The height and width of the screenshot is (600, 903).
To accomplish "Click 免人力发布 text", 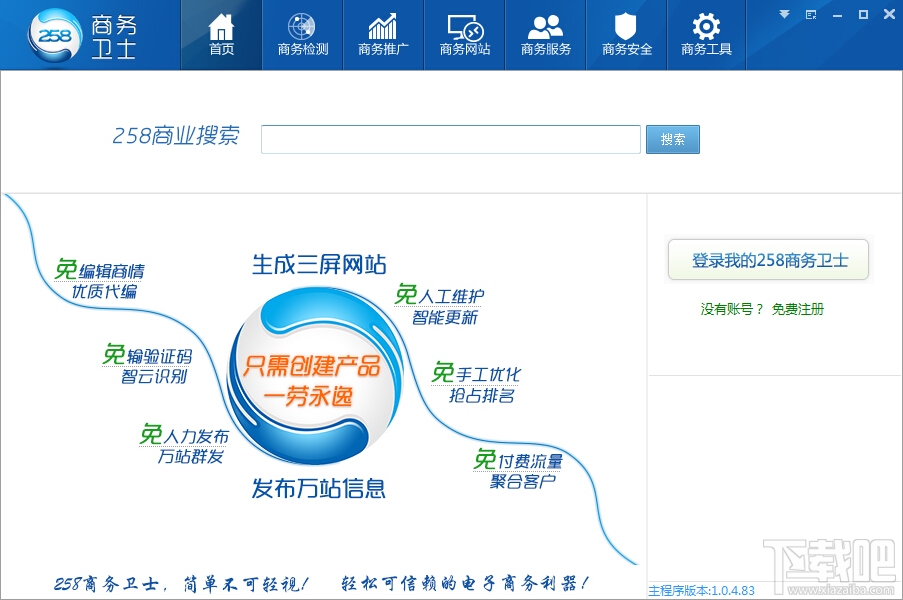I will [x=184, y=435].
